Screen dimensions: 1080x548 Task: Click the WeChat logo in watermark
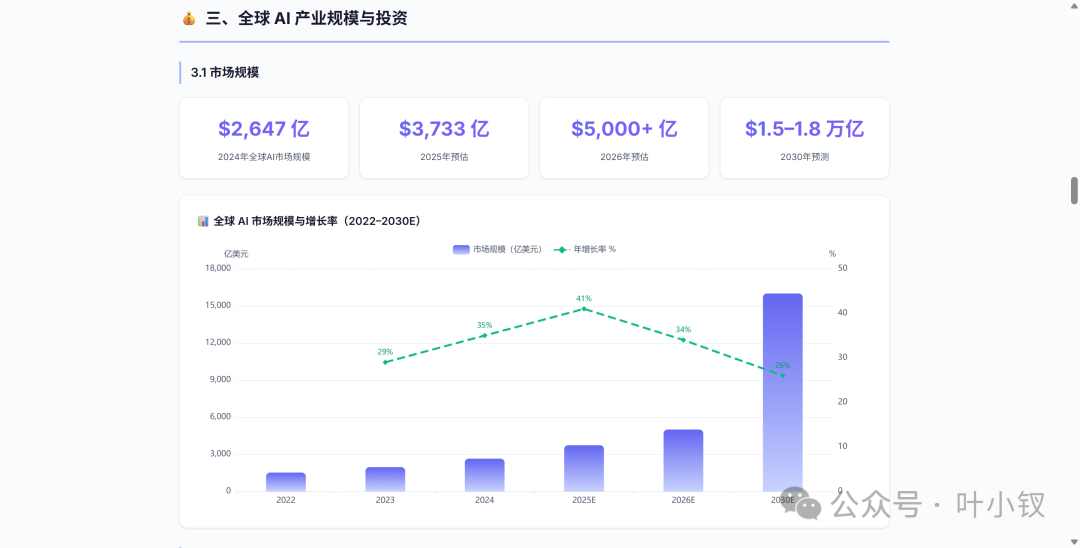[809, 507]
